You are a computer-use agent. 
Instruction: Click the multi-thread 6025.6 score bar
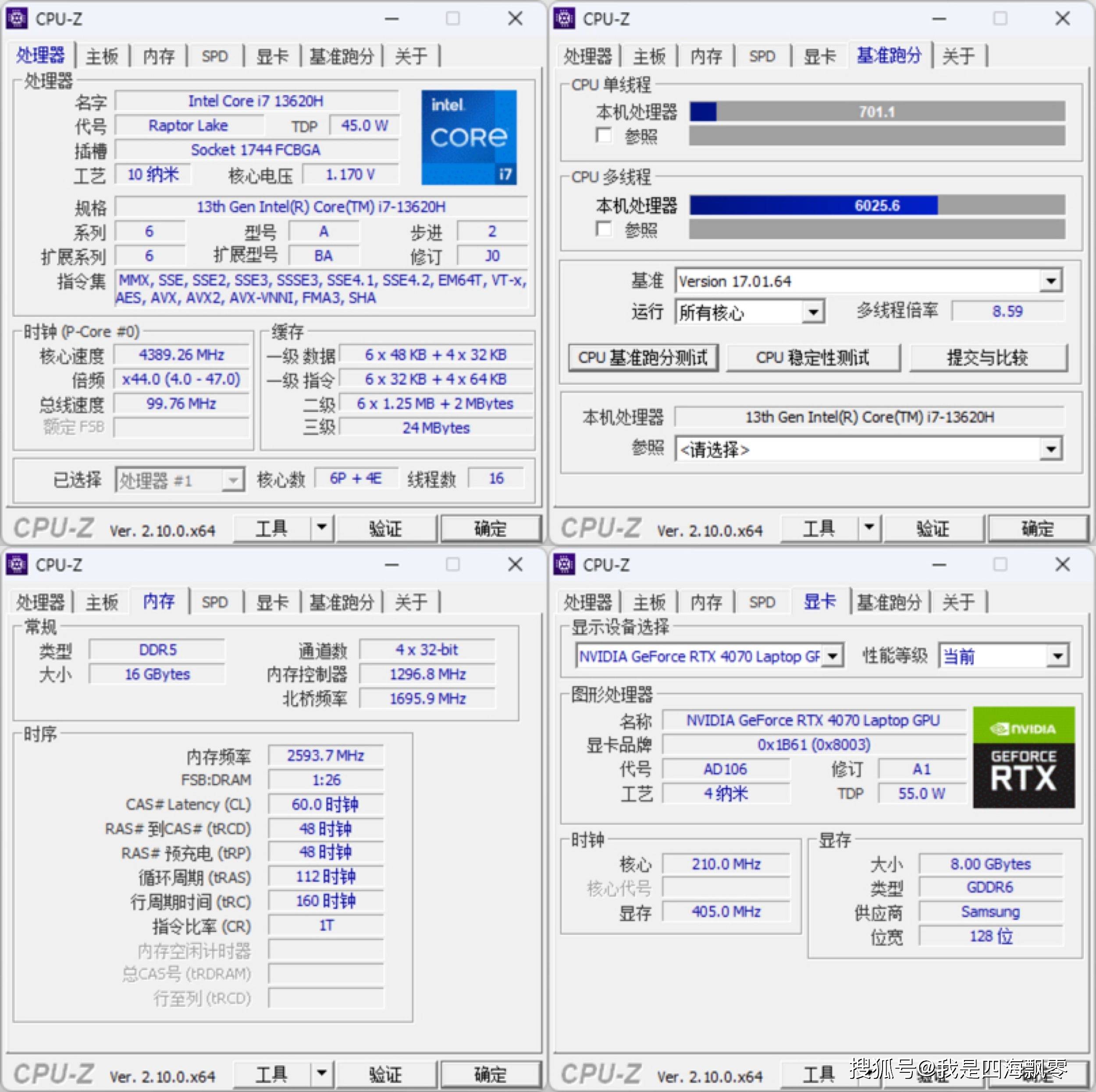tap(878, 205)
